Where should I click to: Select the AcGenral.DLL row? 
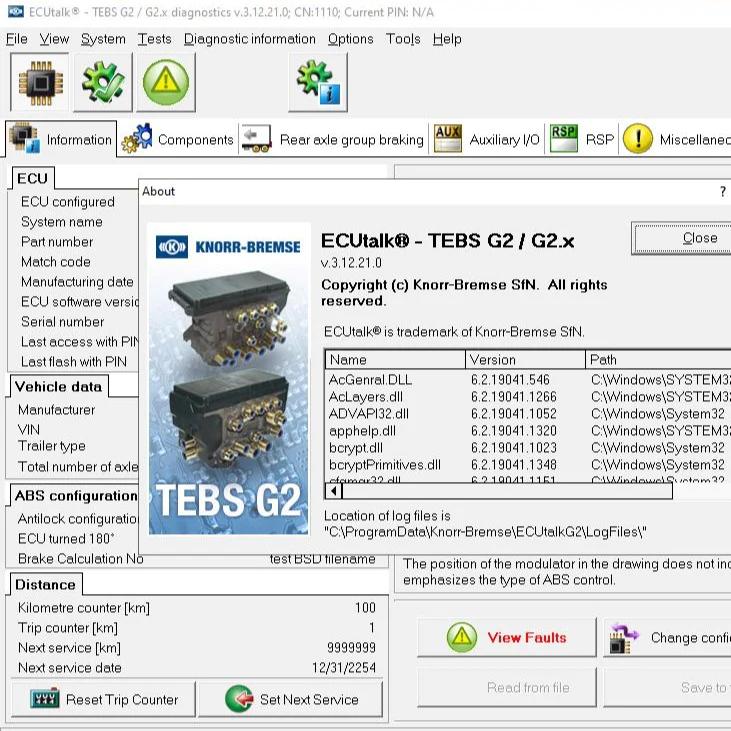pyautogui.click(x=528, y=380)
